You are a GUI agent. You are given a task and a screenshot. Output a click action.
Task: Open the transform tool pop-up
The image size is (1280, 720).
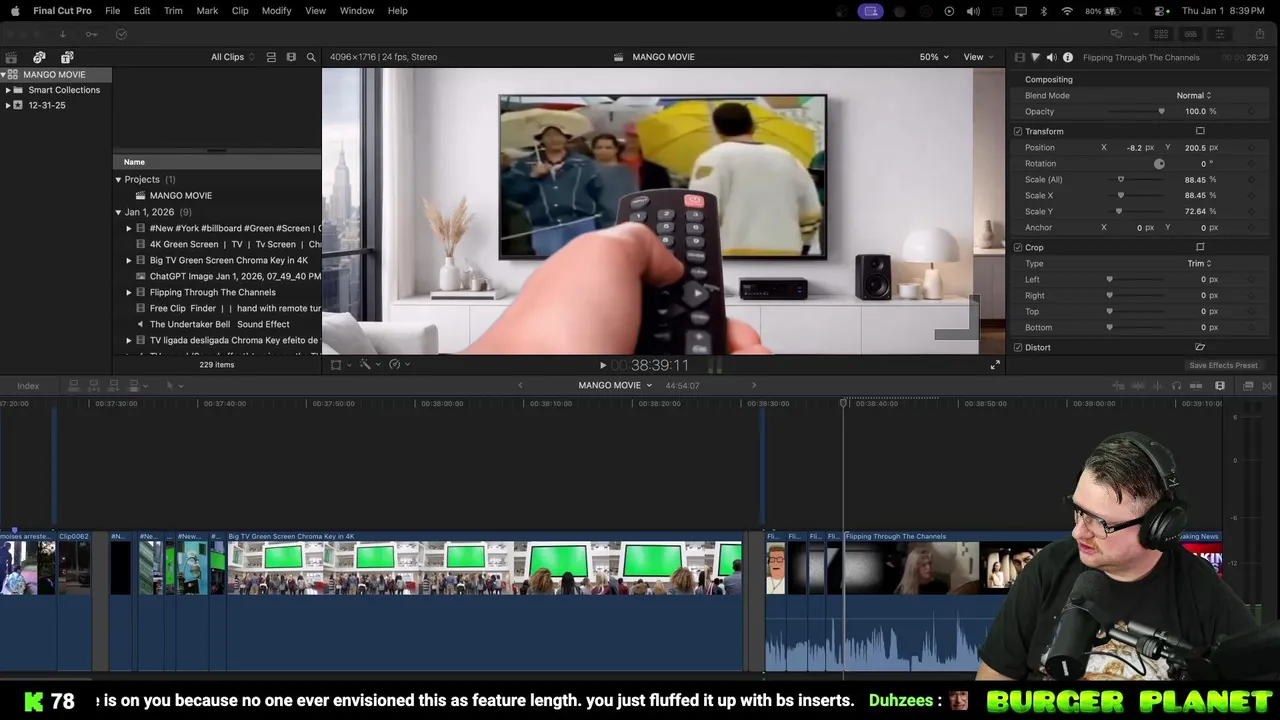339,365
